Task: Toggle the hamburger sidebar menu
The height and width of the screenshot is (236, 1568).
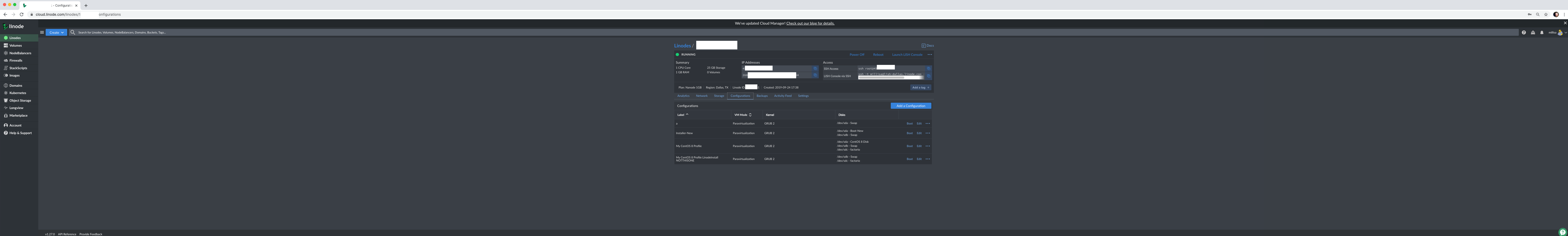Action: 42,32
